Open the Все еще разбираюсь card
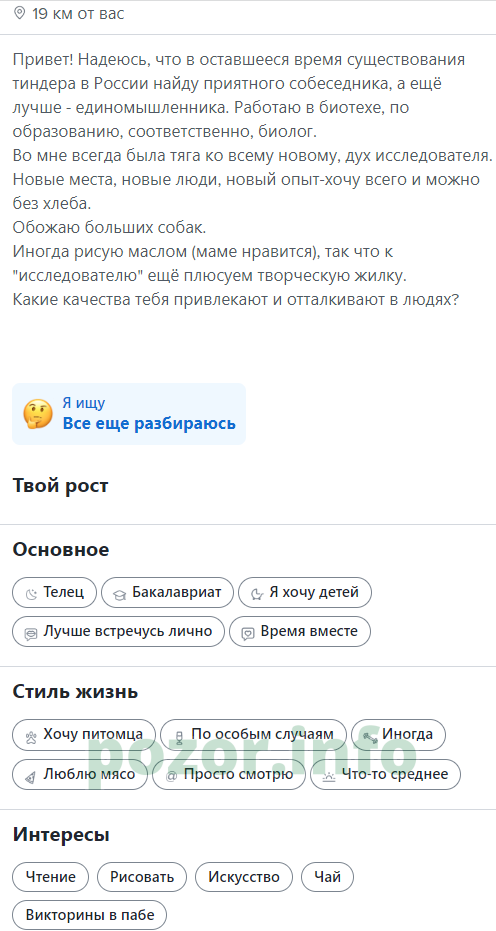496x931 pixels. pyautogui.click(x=129, y=414)
